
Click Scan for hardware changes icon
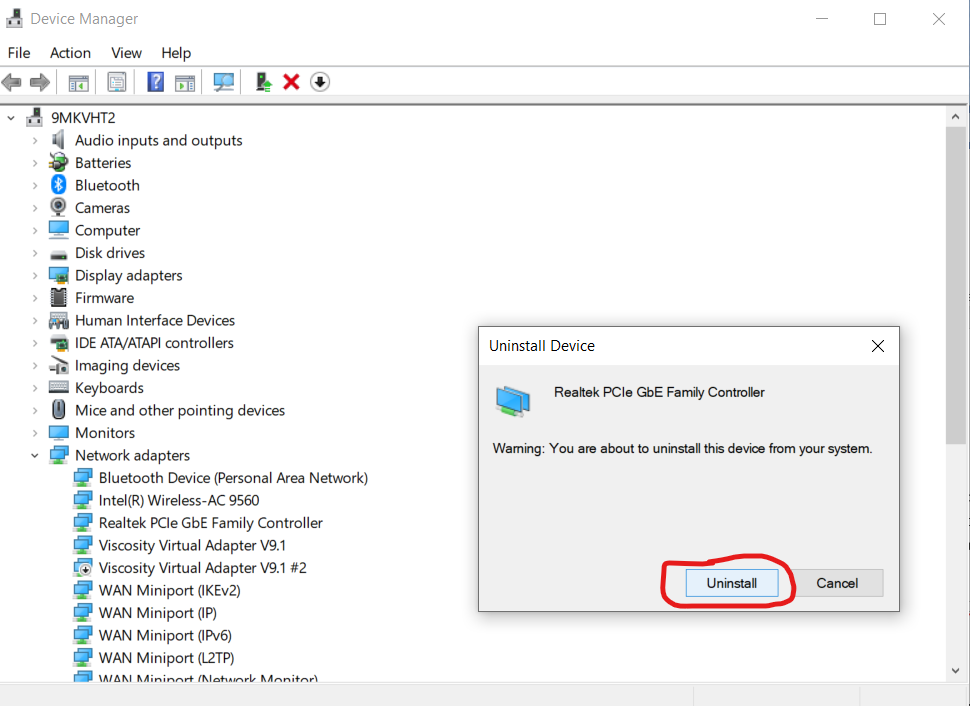[223, 82]
